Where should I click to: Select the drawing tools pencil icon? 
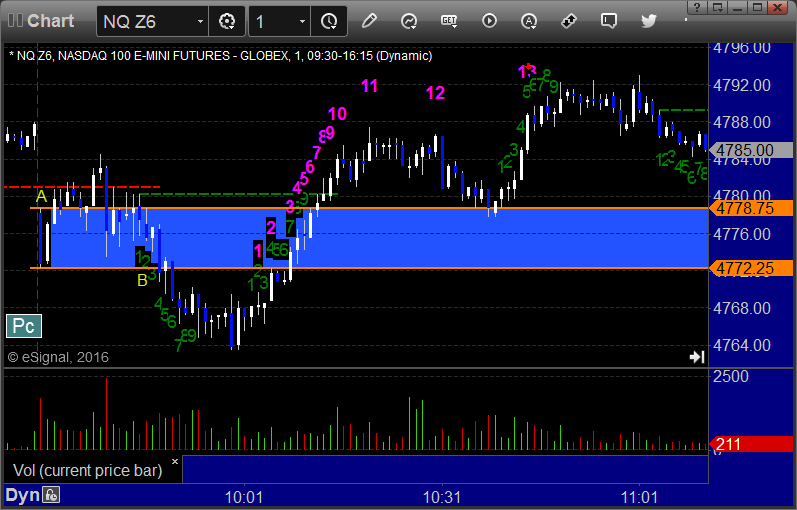tap(369, 21)
